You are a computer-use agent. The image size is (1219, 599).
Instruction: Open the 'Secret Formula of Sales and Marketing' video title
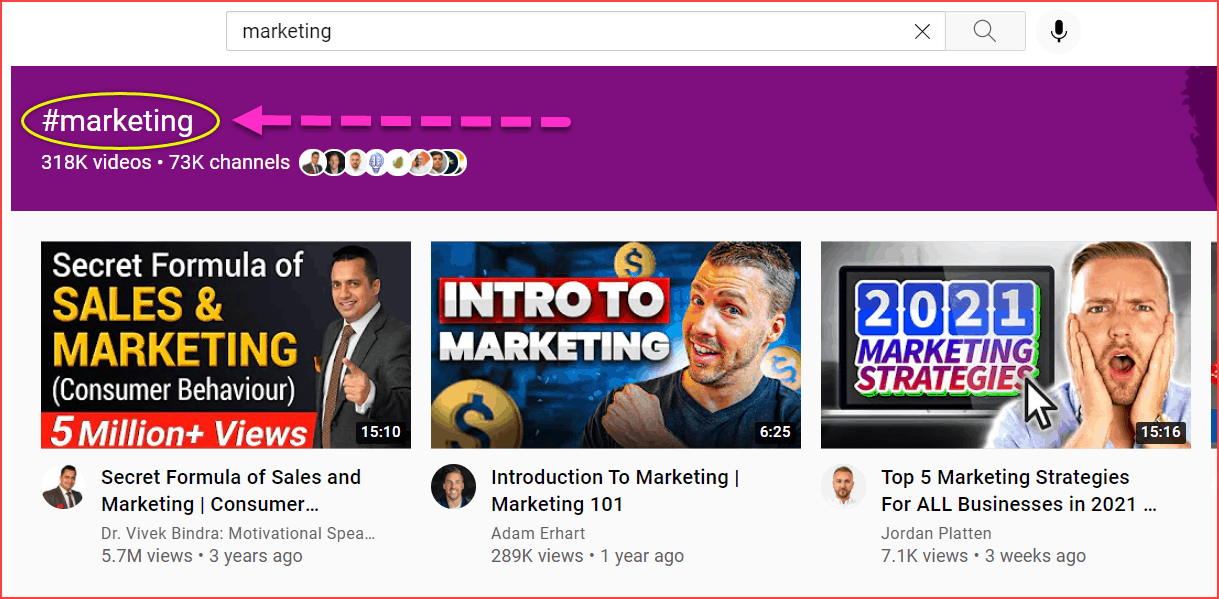tap(231, 490)
